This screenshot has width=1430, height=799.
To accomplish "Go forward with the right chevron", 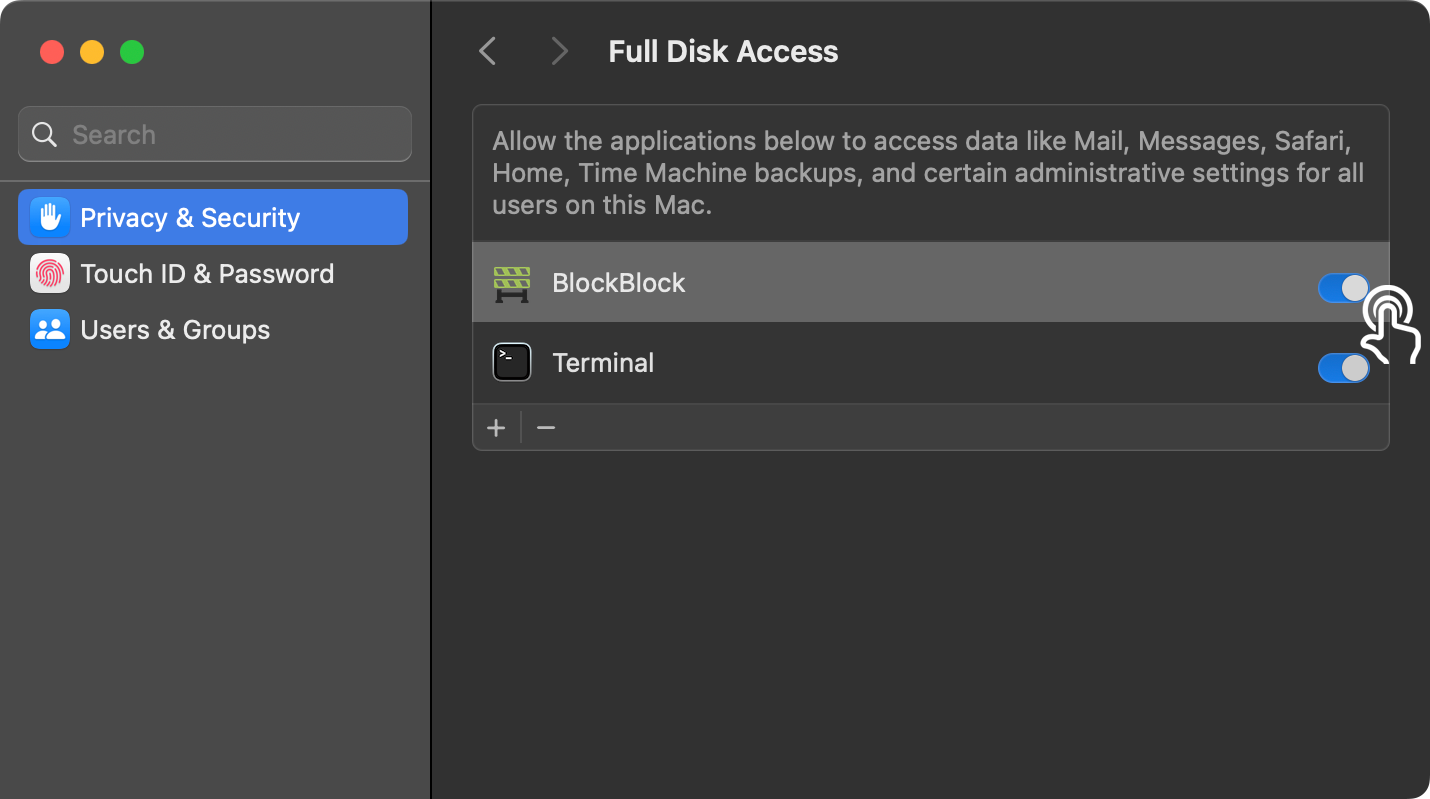I will [560, 51].
